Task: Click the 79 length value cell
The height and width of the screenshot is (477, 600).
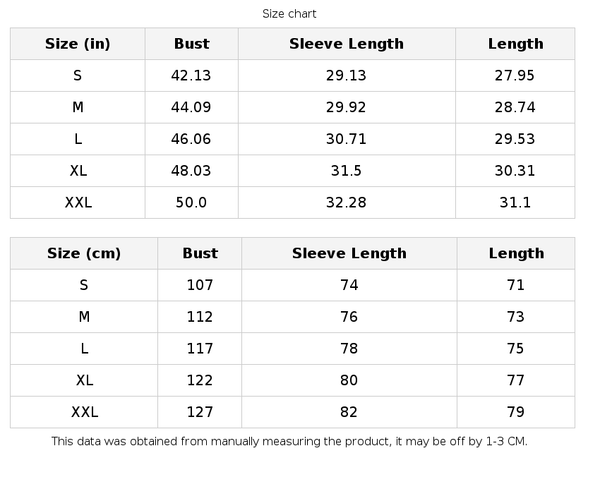Action: pyautogui.click(x=516, y=412)
